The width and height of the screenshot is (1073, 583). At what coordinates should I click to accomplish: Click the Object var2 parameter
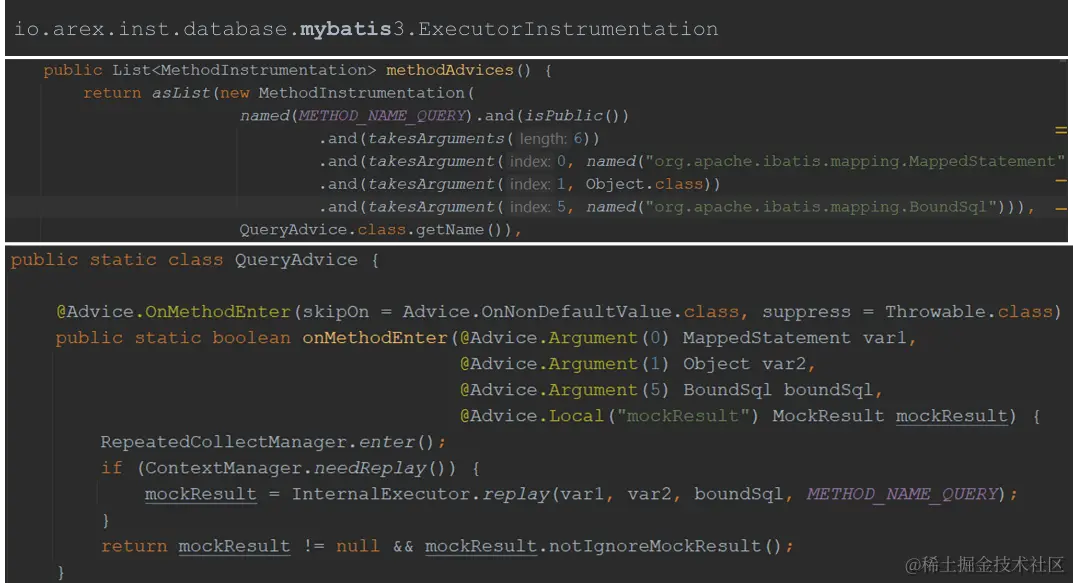pyautogui.click(x=745, y=364)
